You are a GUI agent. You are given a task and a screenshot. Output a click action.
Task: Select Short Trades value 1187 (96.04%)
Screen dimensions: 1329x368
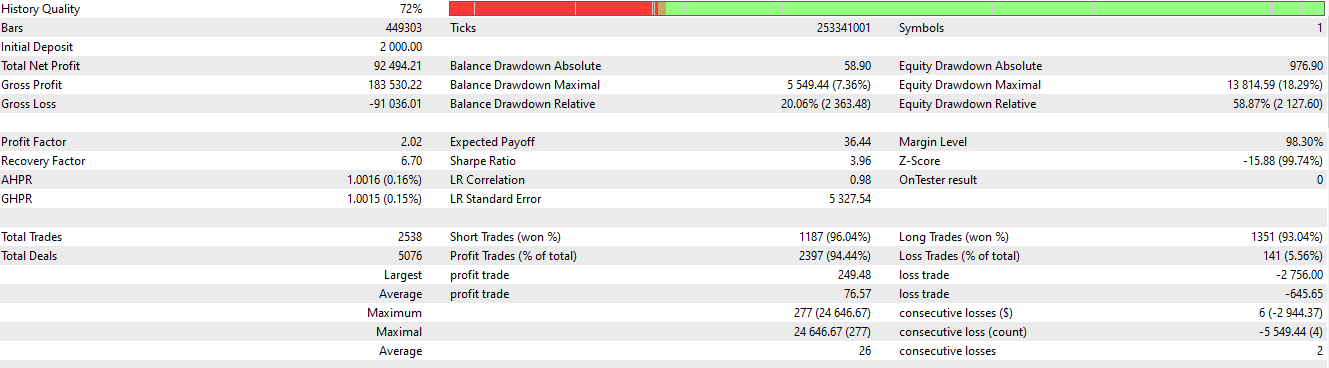coord(835,237)
